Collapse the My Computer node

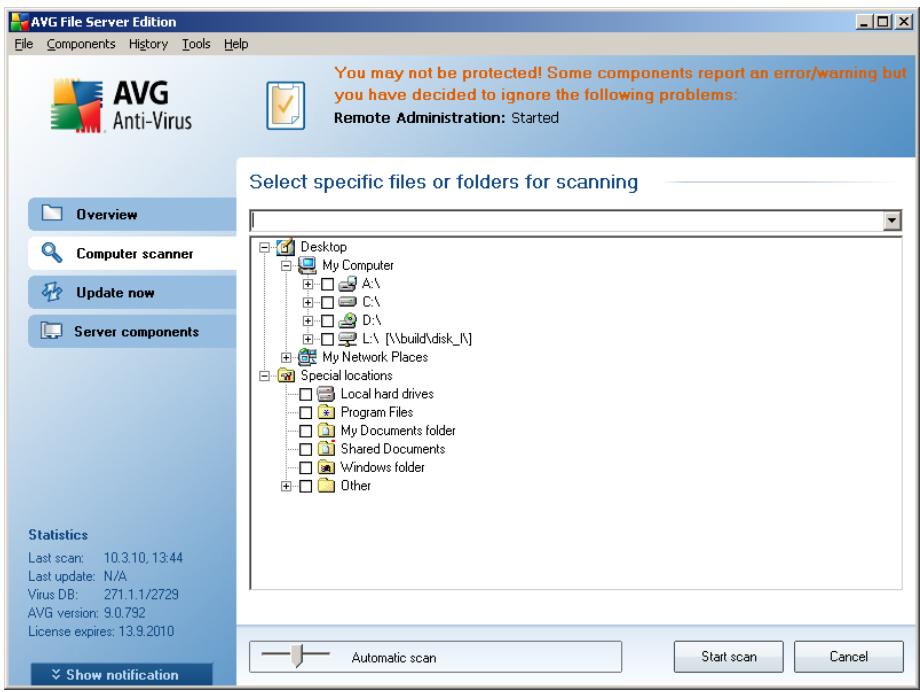tap(286, 266)
